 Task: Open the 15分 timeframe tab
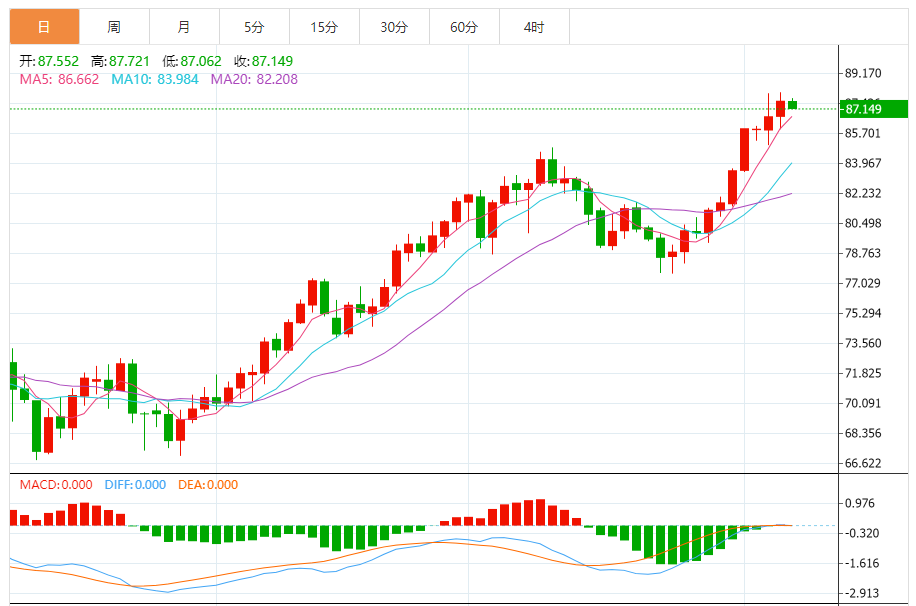324,27
